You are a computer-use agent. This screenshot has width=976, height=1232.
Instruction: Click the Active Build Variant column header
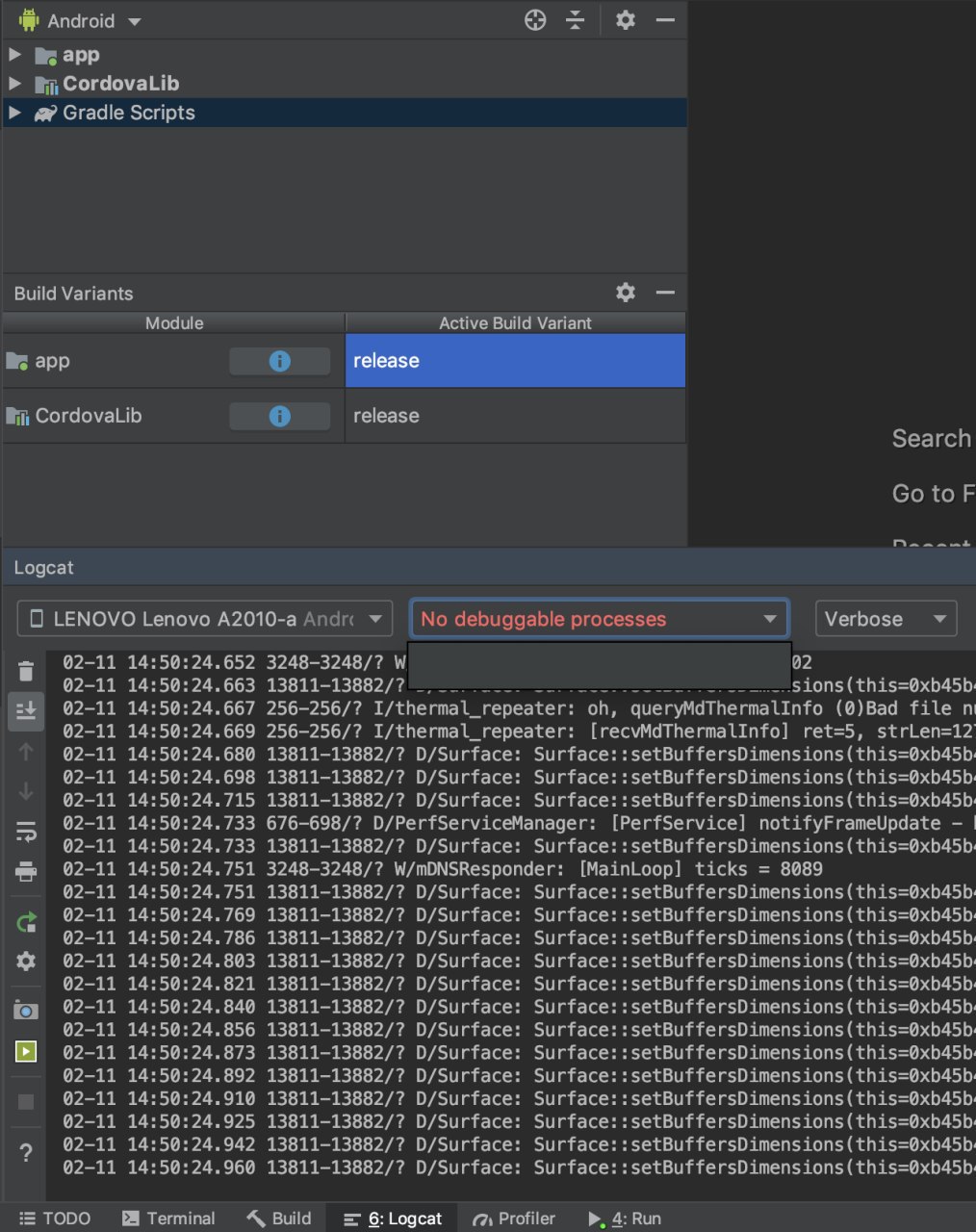515,323
